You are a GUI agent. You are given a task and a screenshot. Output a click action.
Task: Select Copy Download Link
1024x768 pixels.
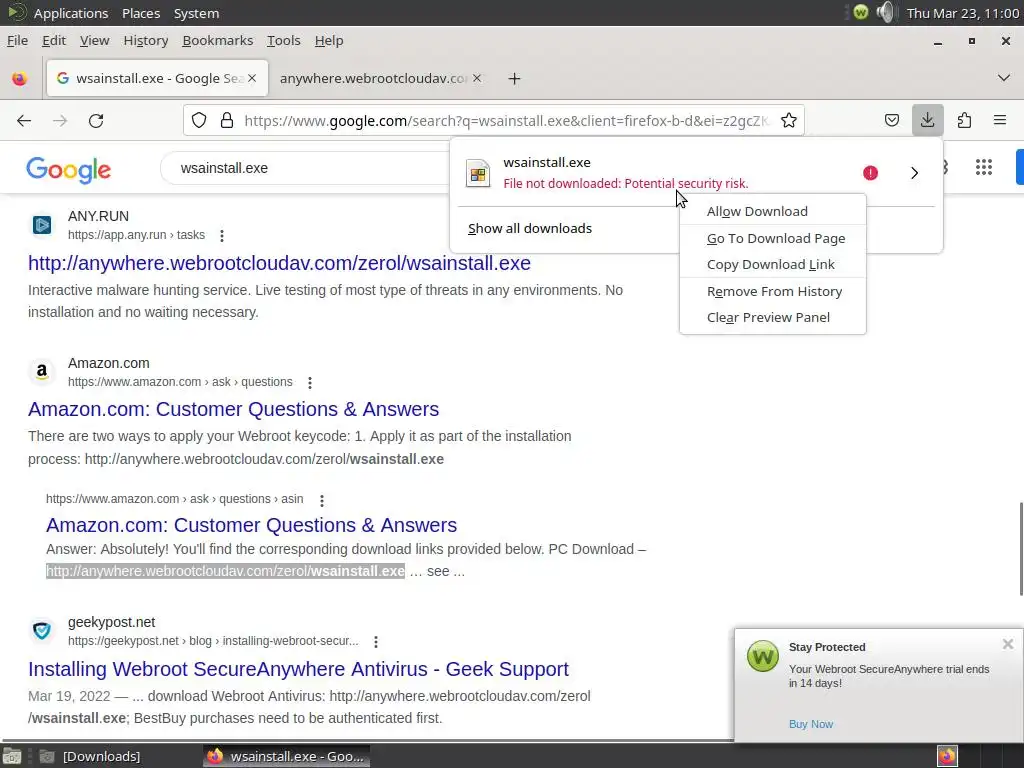(773, 264)
